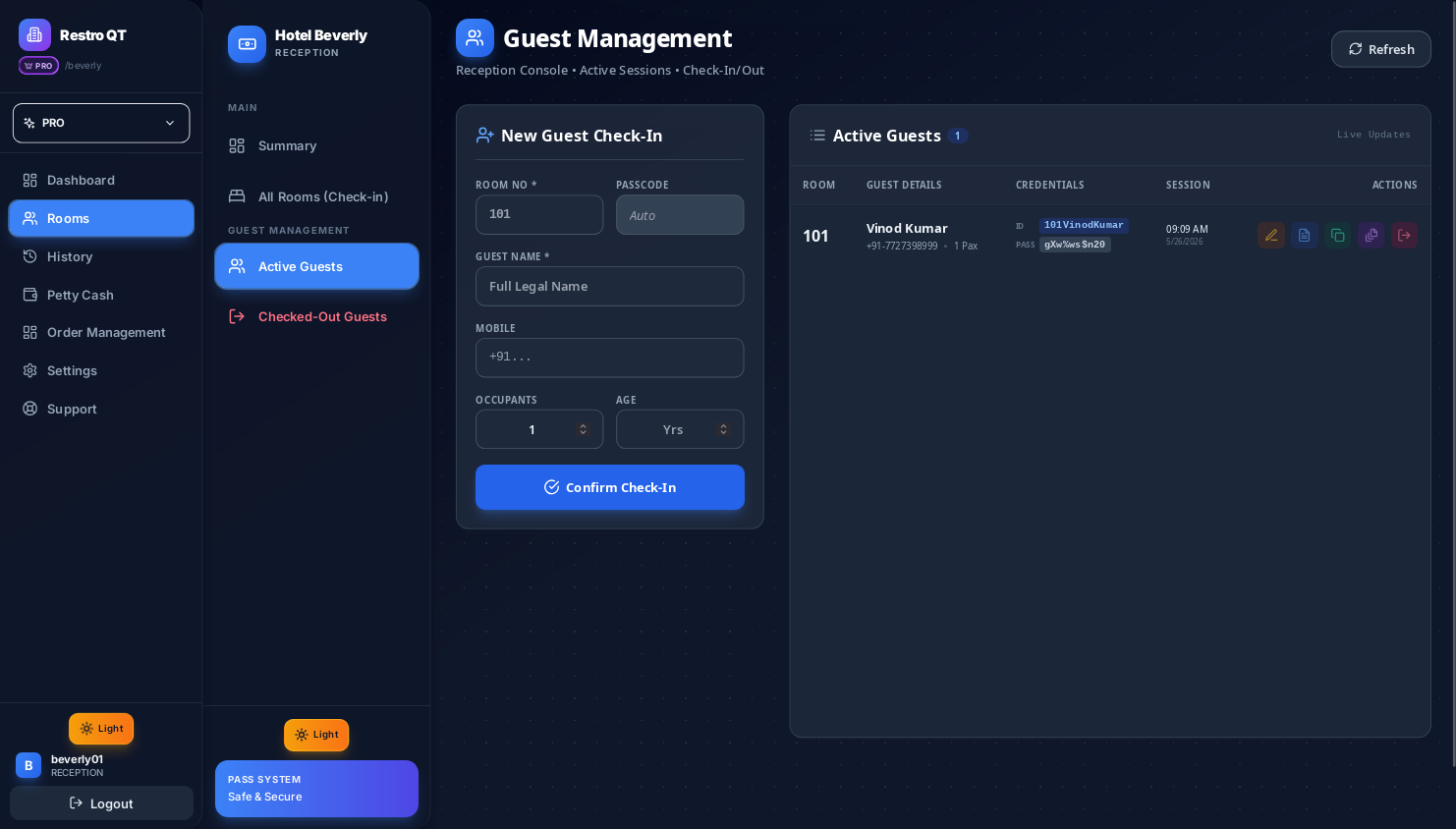The width and height of the screenshot is (1456, 829).
Task: Click the PASS SYSTEM Safe & Secure card
Action: pos(316,789)
